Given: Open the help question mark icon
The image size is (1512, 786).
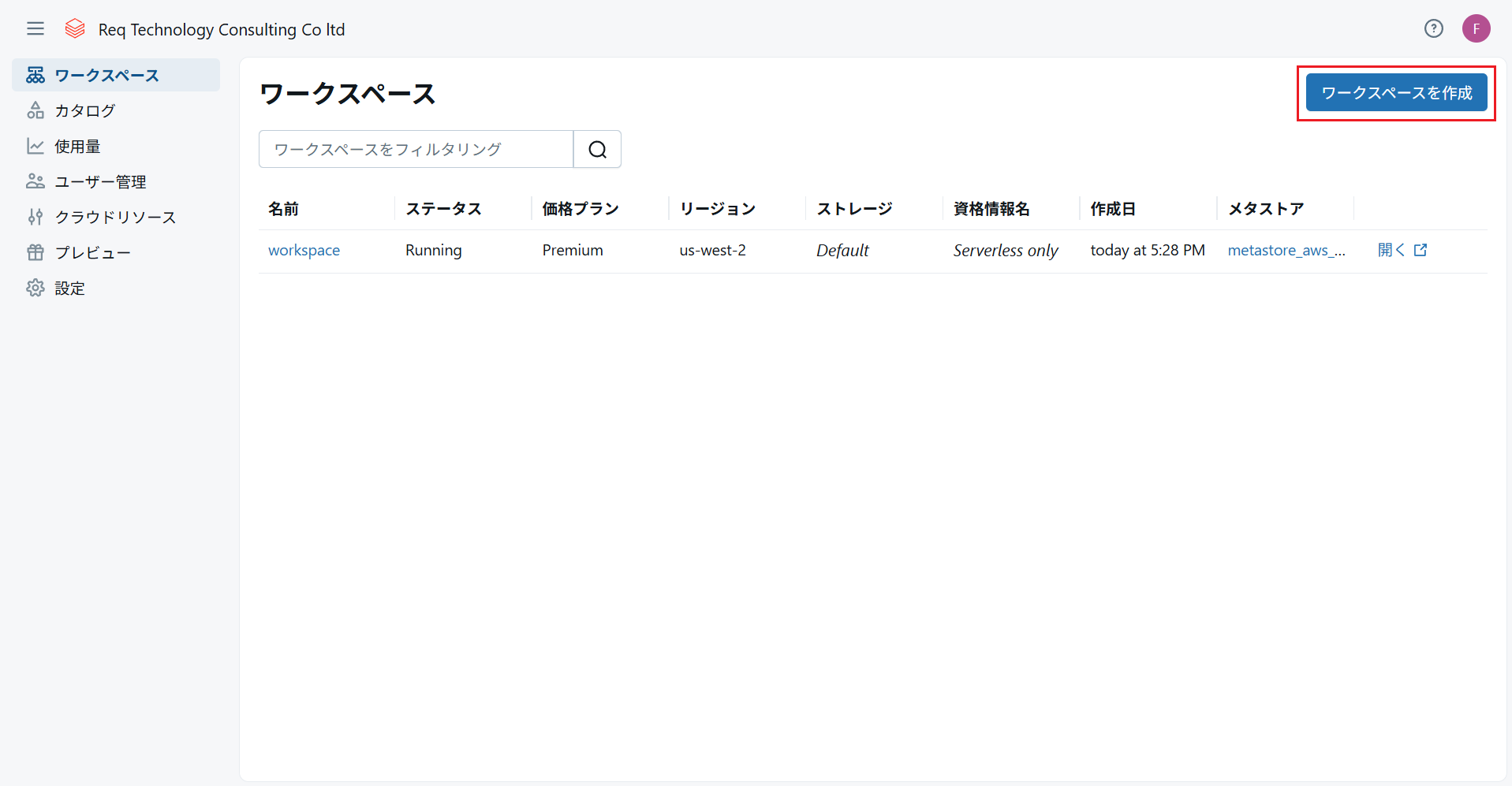Looking at the screenshot, I should (x=1433, y=29).
